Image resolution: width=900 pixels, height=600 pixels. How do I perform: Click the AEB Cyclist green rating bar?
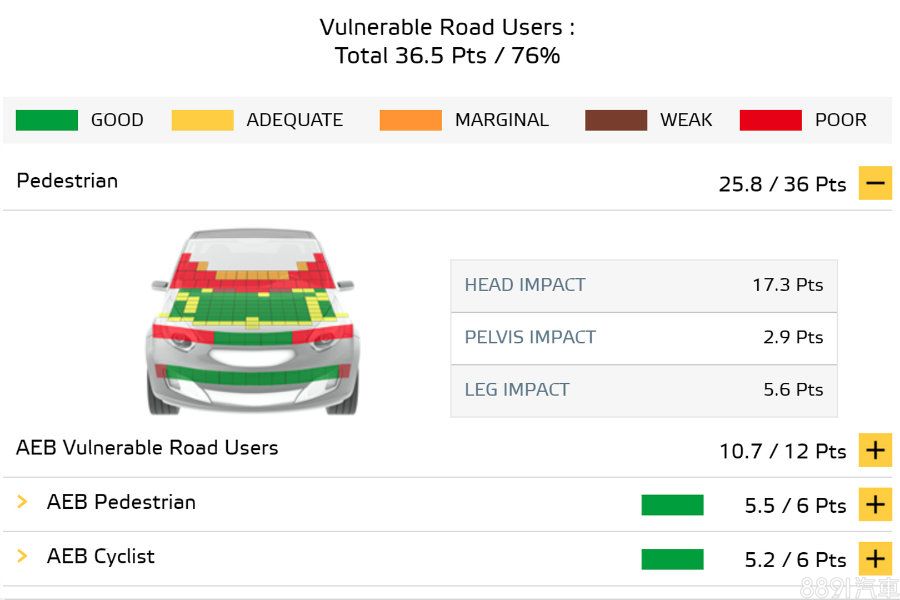tap(672, 559)
